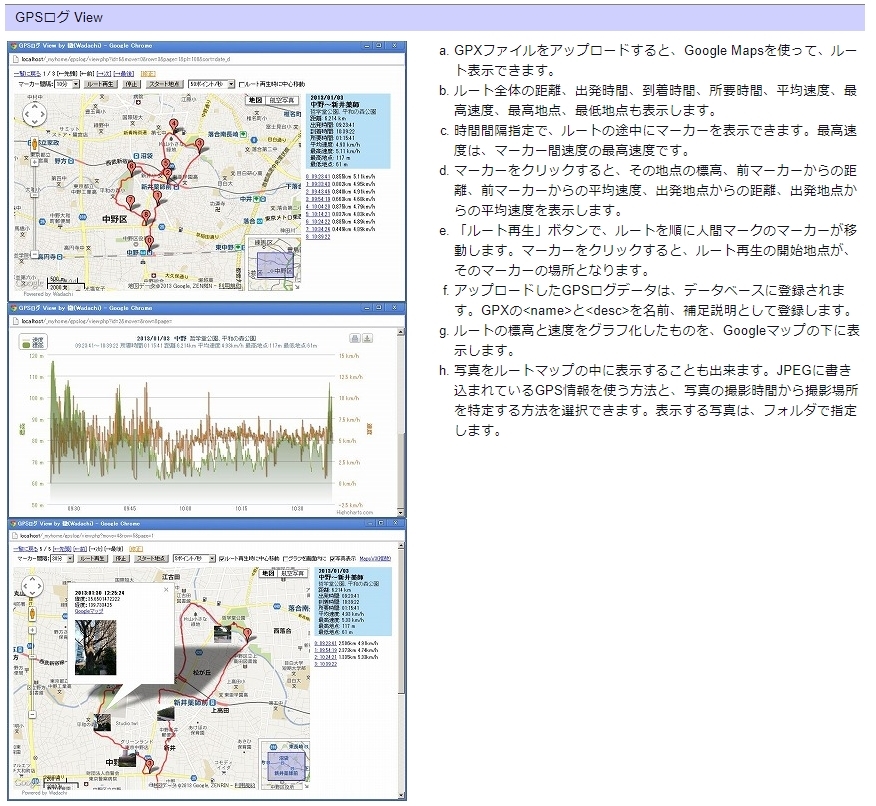
Task: Select pegman icon in bottom photo map window
Action: 32,614
